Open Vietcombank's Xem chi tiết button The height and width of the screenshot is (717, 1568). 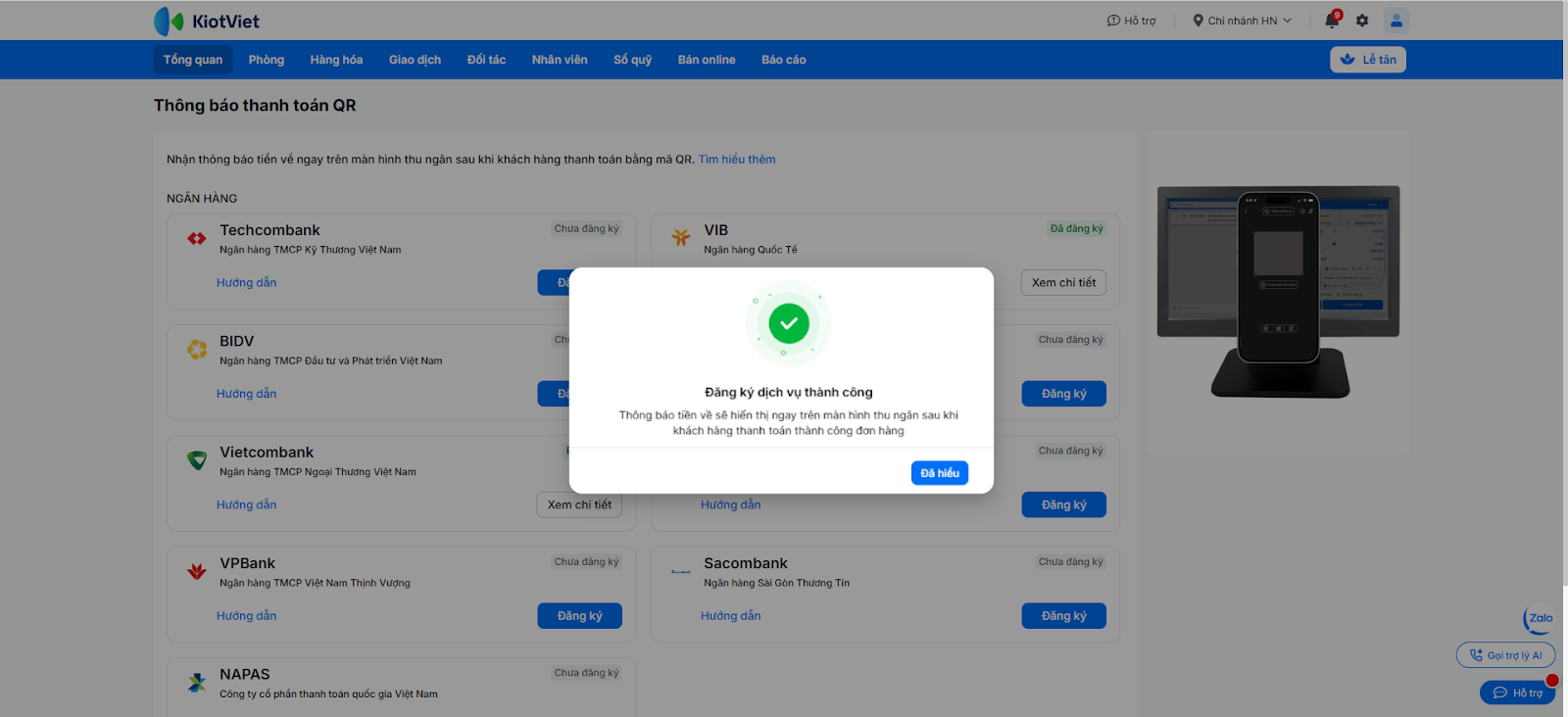coord(579,504)
